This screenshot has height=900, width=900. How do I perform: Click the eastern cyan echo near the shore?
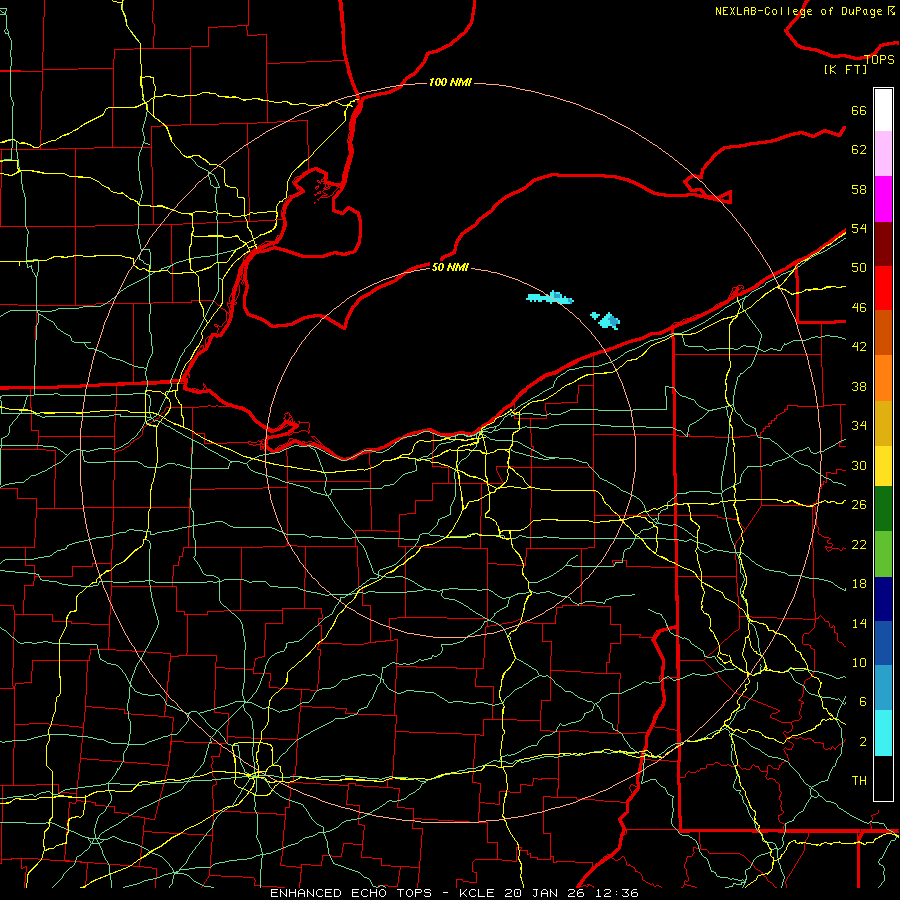coord(607,320)
